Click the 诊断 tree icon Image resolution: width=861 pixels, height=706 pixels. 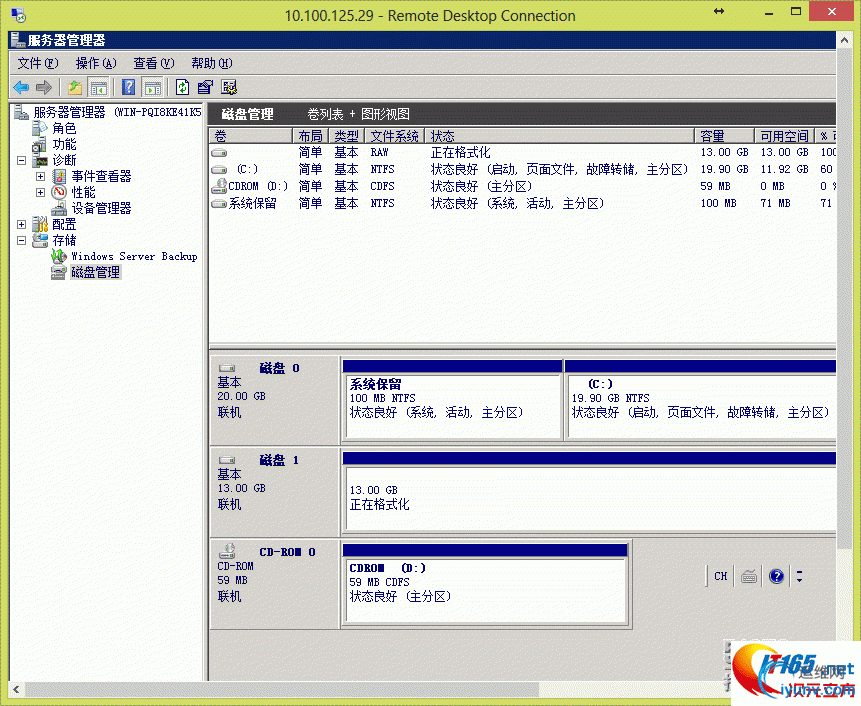(x=40, y=160)
